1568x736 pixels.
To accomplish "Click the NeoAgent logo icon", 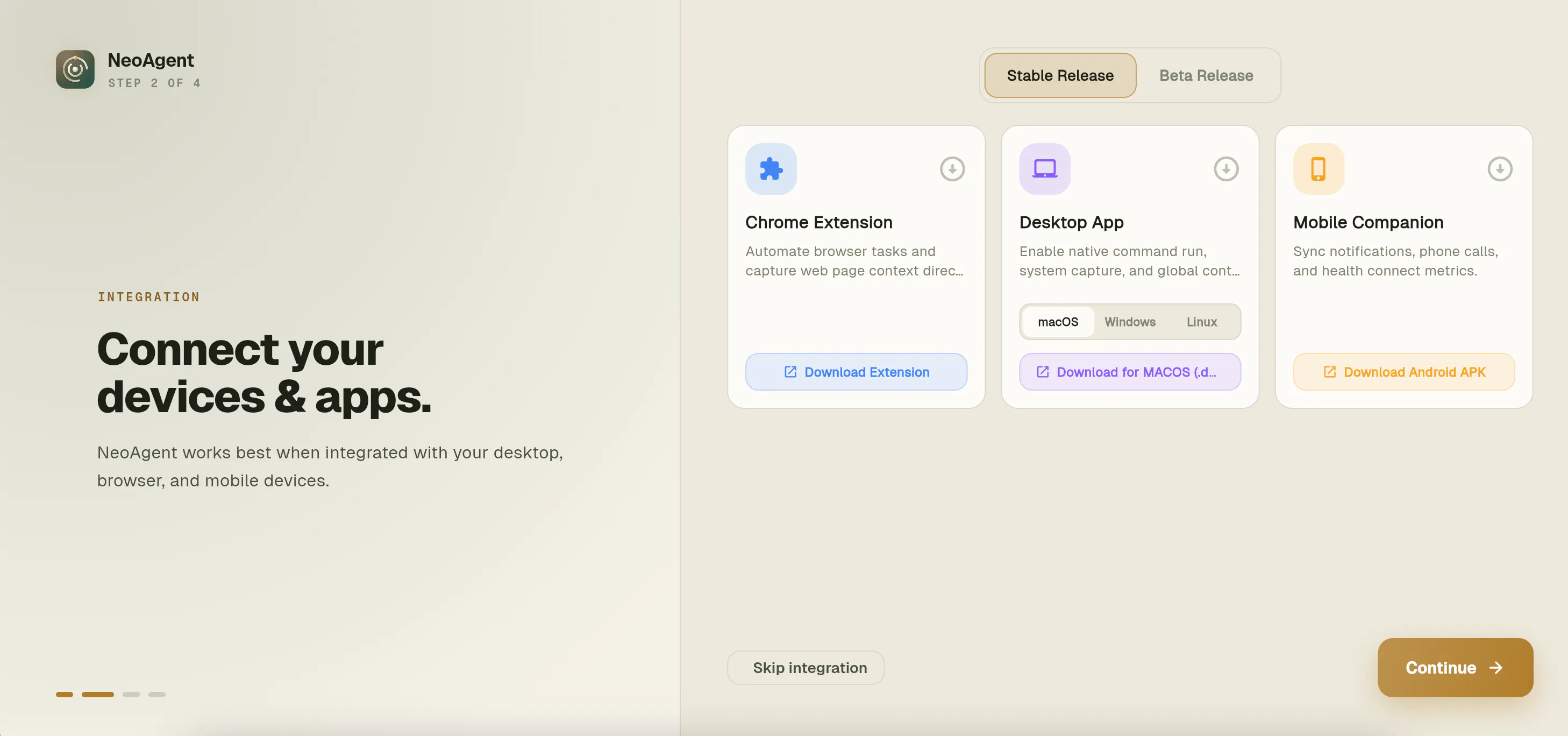I will pyautogui.click(x=75, y=69).
